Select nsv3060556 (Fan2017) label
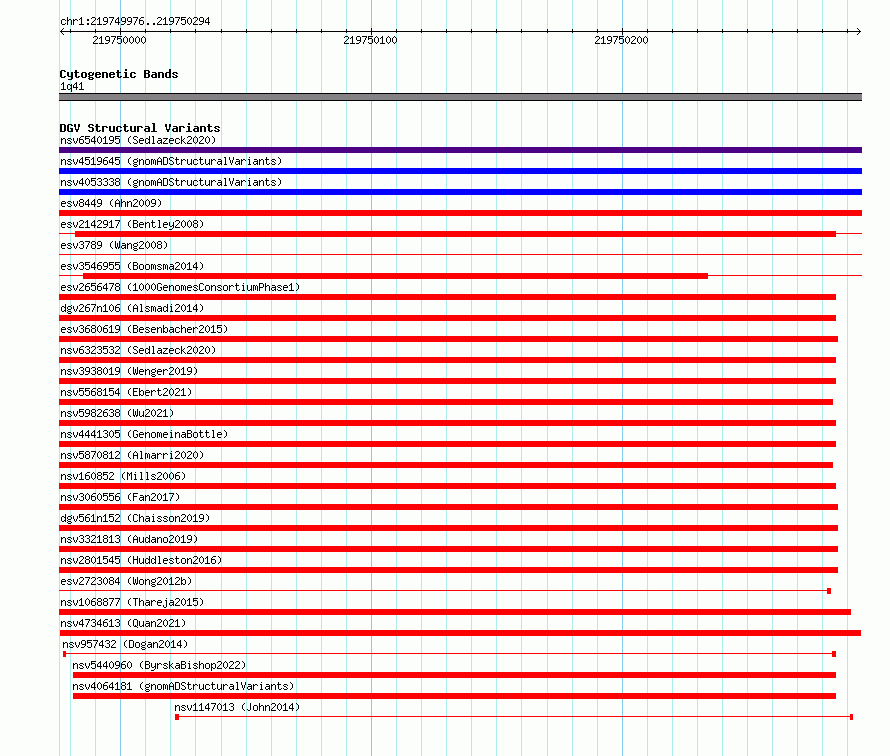Screen dimensions: 890x756 (x=120, y=497)
